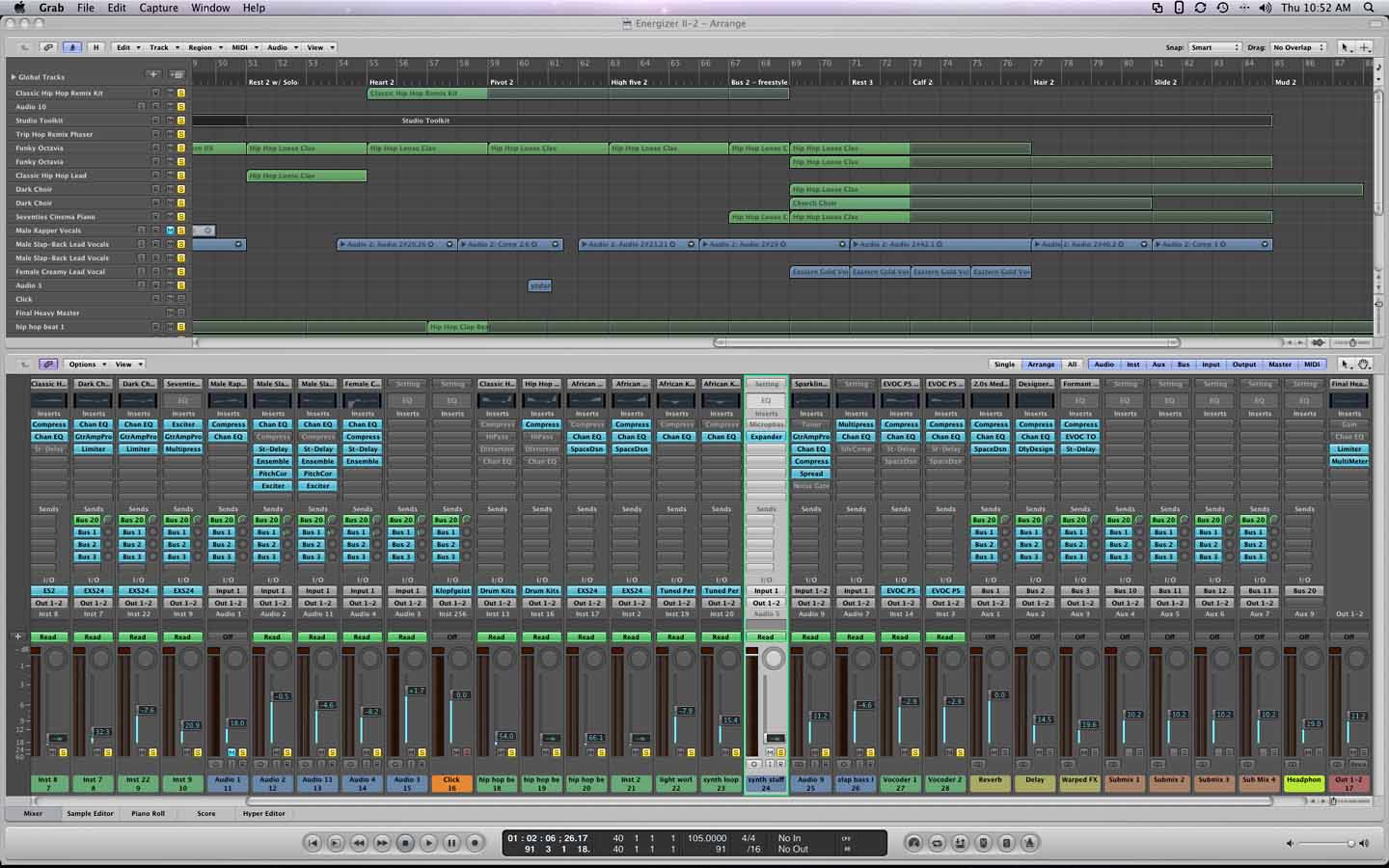Click the synth stuff channel pan knob
This screenshot has height=868, width=1389.
[x=774, y=658]
